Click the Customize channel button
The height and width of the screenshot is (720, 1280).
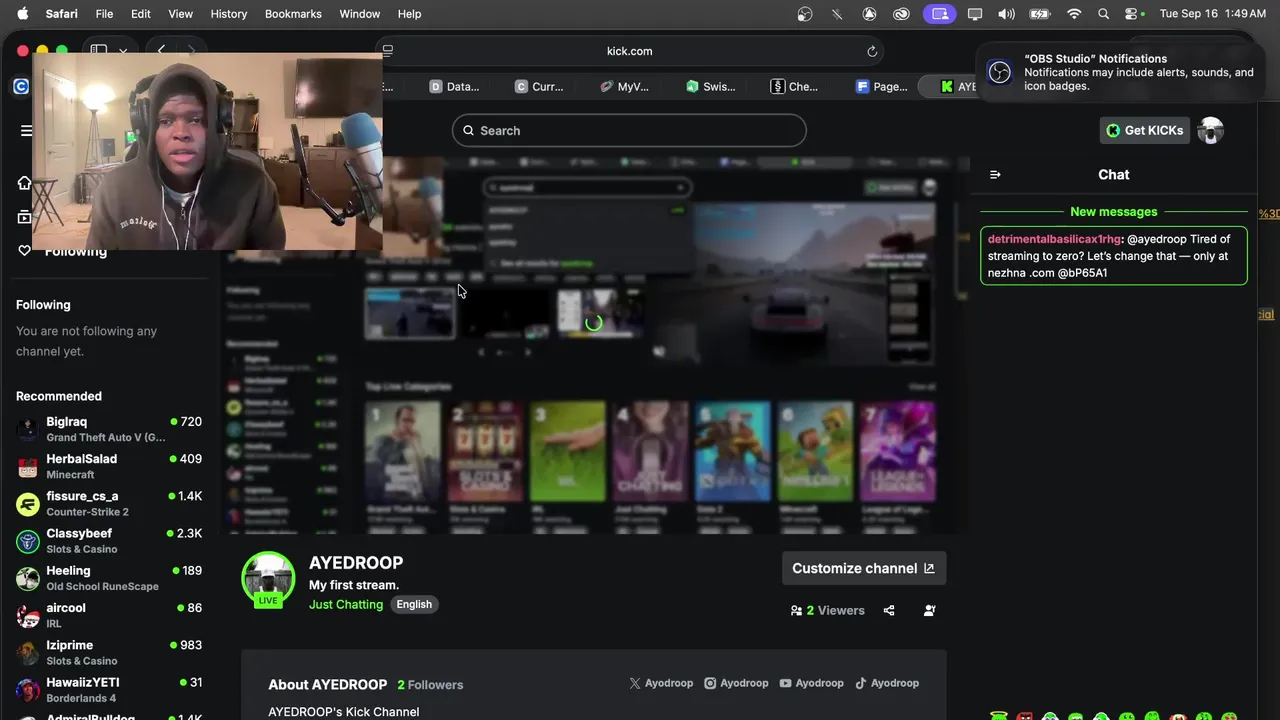(864, 568)
